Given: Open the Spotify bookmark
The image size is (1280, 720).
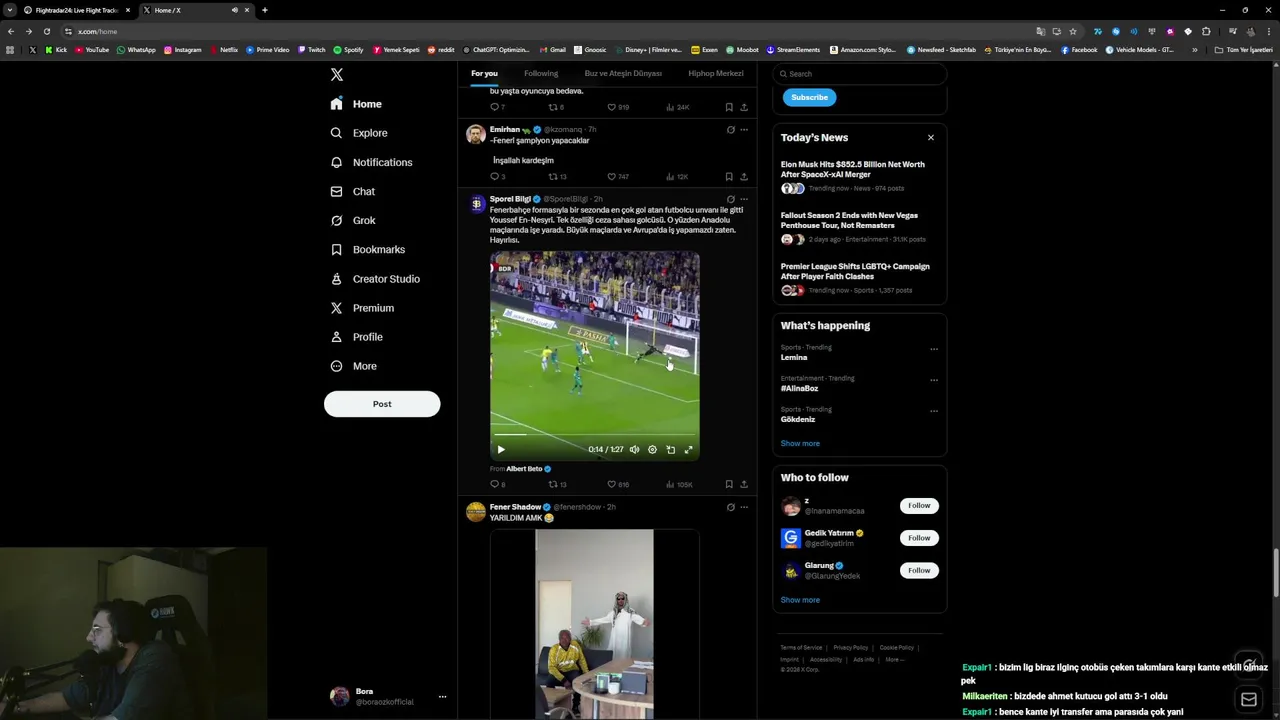Looking at the screenshot, I should click(348, 50).
